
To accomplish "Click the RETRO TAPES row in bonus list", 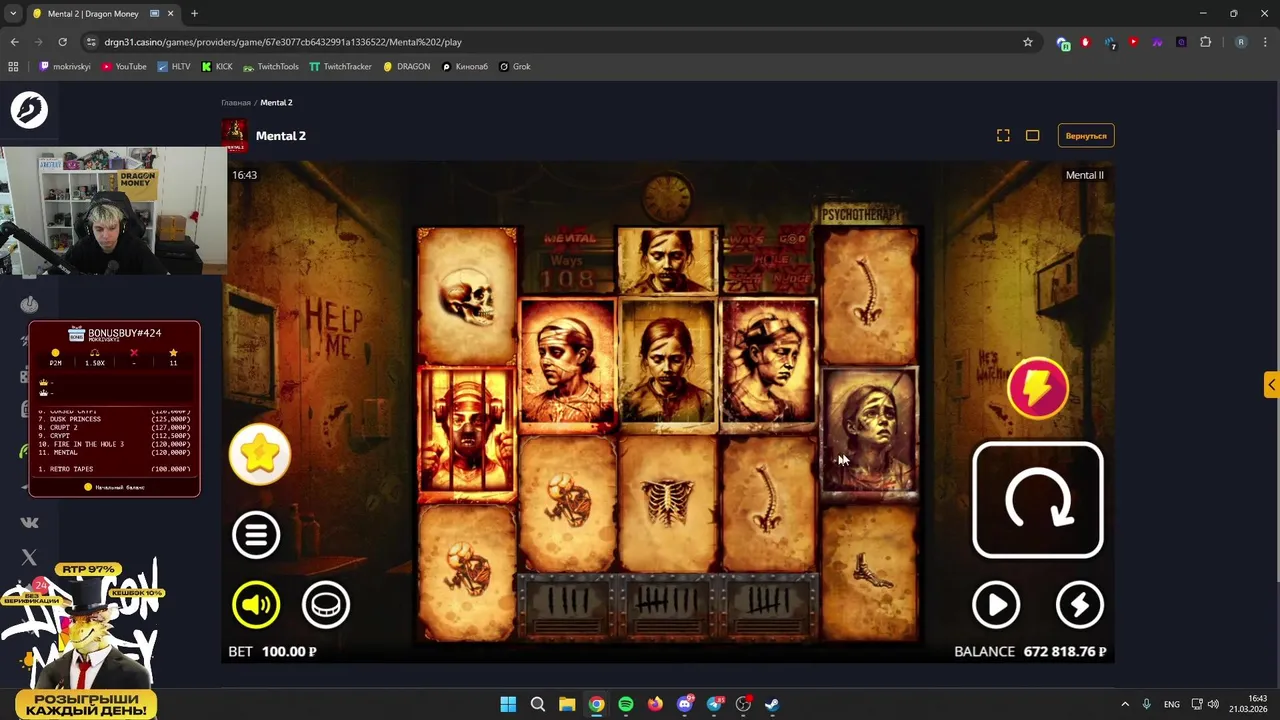I will [114, 469].
